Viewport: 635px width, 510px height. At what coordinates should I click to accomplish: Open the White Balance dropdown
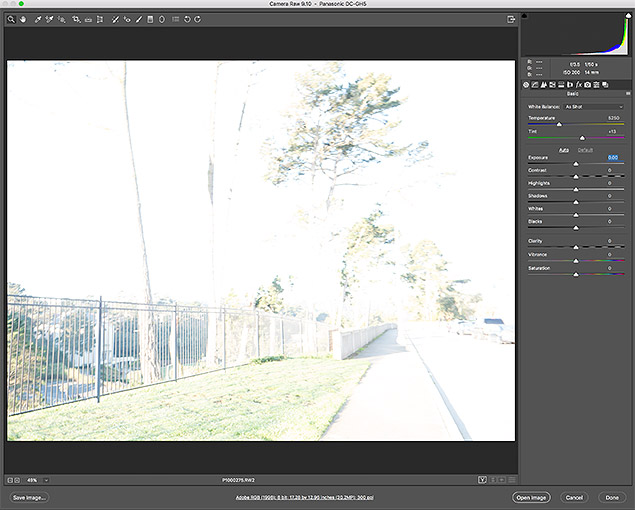tap(594, 106)
